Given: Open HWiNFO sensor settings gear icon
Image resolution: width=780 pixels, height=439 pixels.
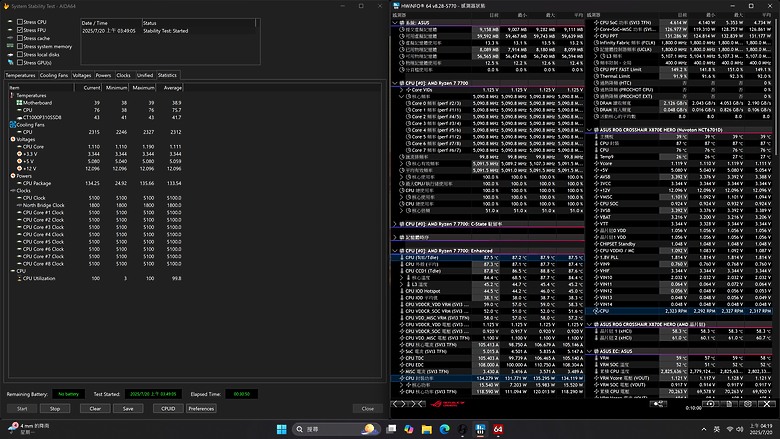Looking at the screenshot, I should pyautogui.click(x=748, y=404).
